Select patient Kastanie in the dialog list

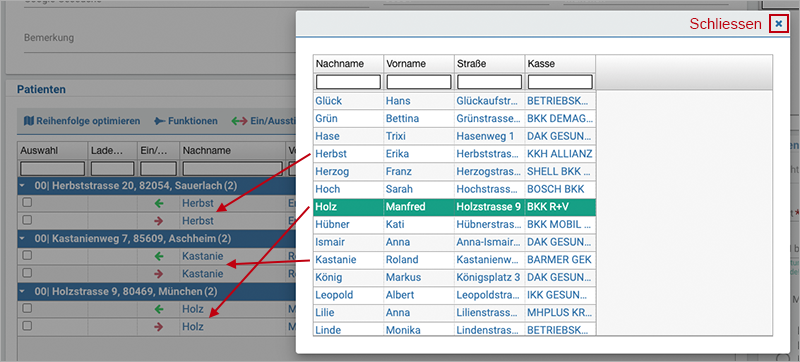[454, 260]
